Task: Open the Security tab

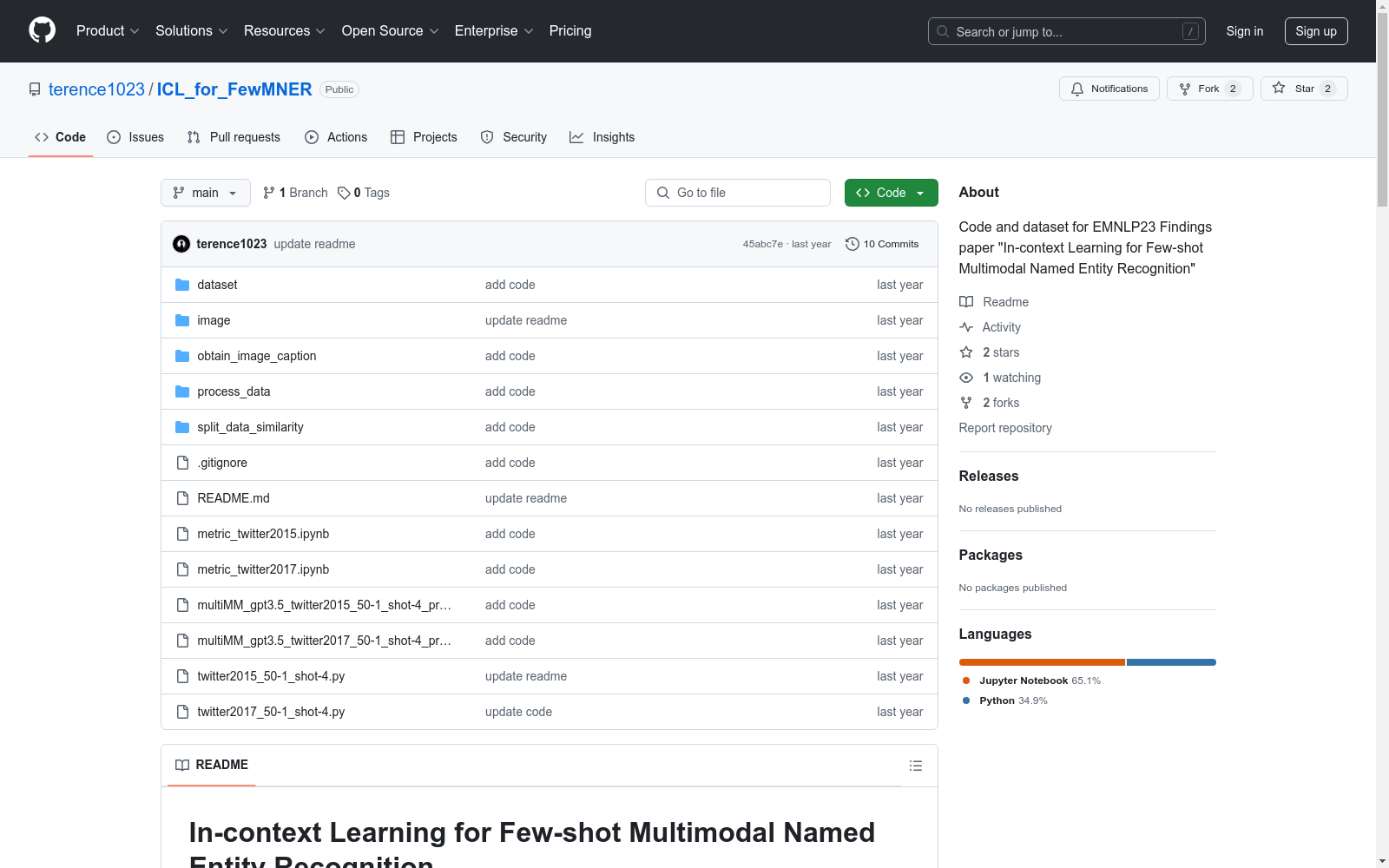Action: [x=514, y=137]
